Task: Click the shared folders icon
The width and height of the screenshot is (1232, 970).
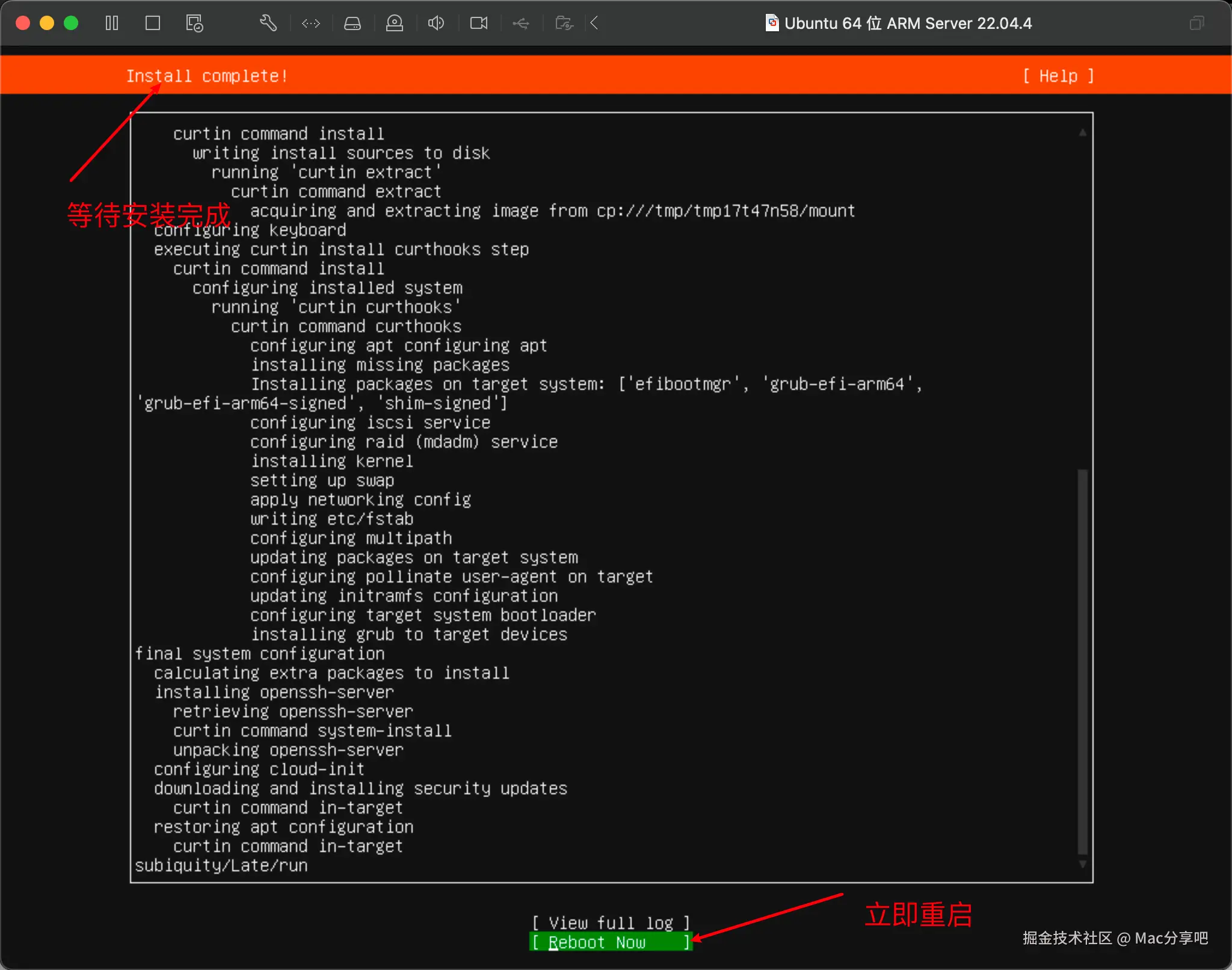Action: [564, 23]
